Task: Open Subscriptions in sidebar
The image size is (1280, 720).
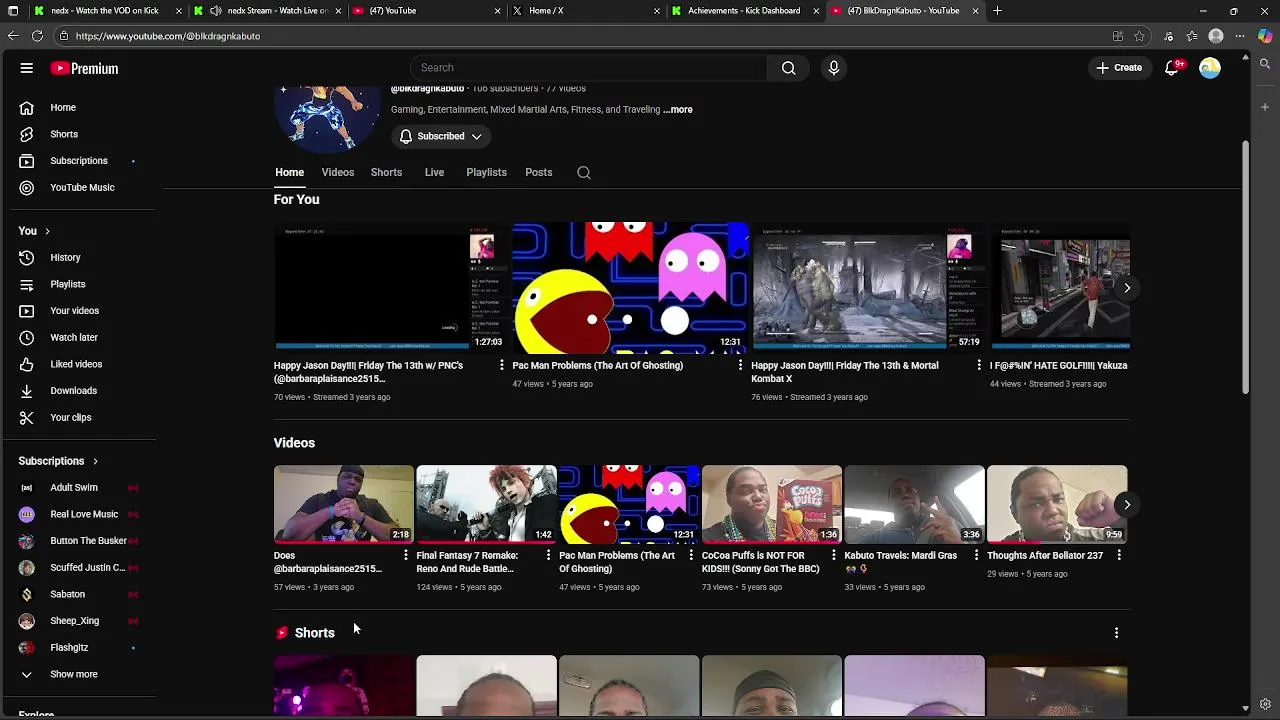Action: pos(78,161)
